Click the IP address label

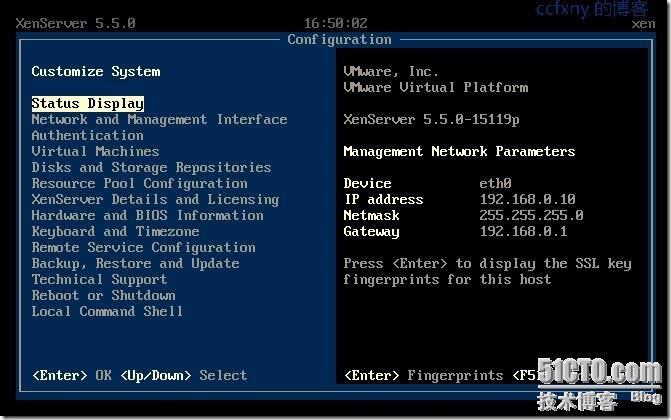click(x=384, y=200)
